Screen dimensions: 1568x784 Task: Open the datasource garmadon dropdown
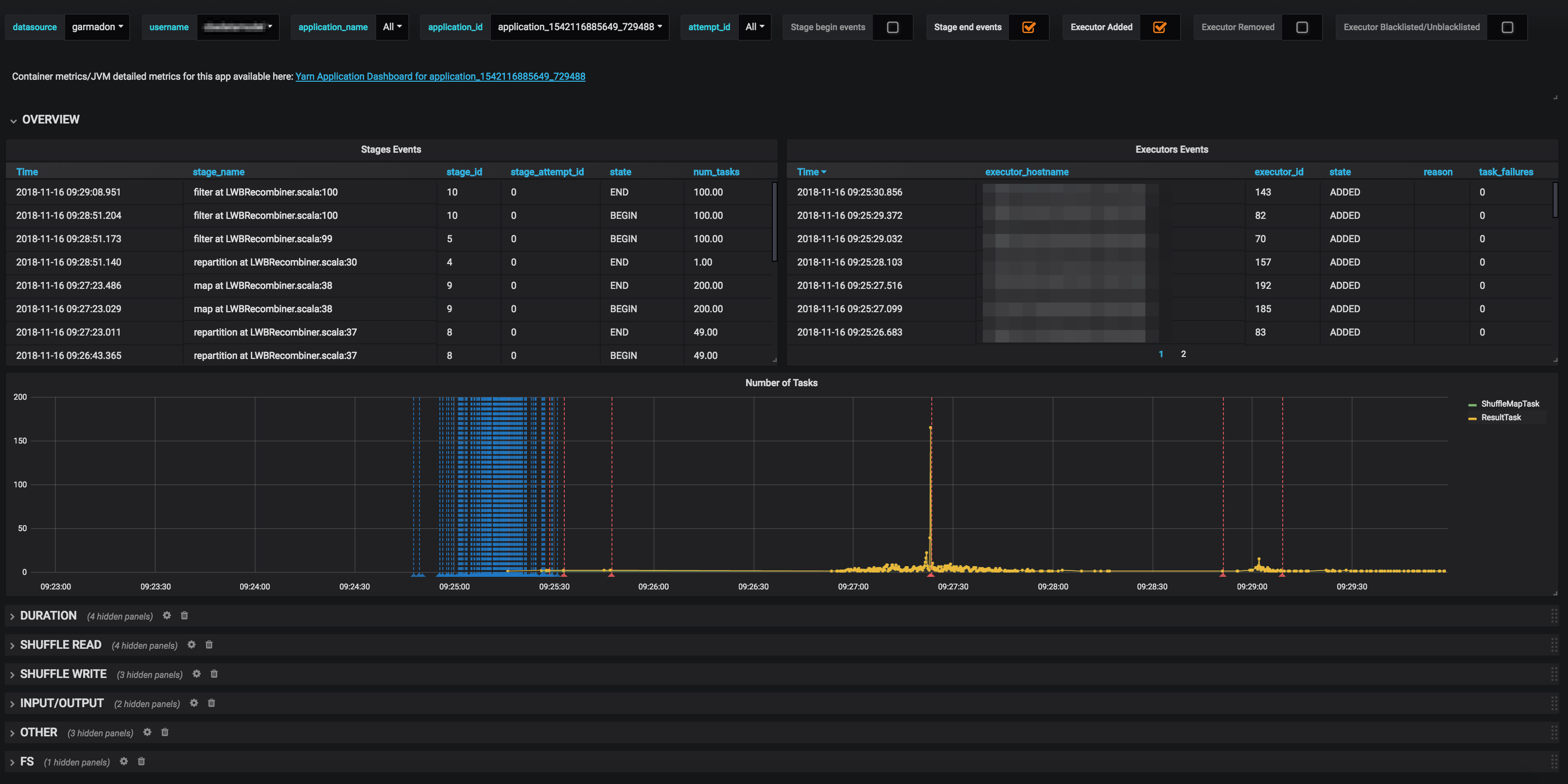[x=97, y=27]
